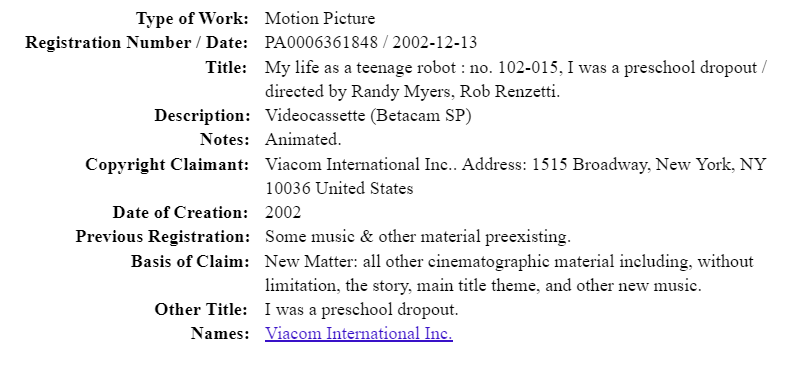Click the Names label

click(220, 333)
